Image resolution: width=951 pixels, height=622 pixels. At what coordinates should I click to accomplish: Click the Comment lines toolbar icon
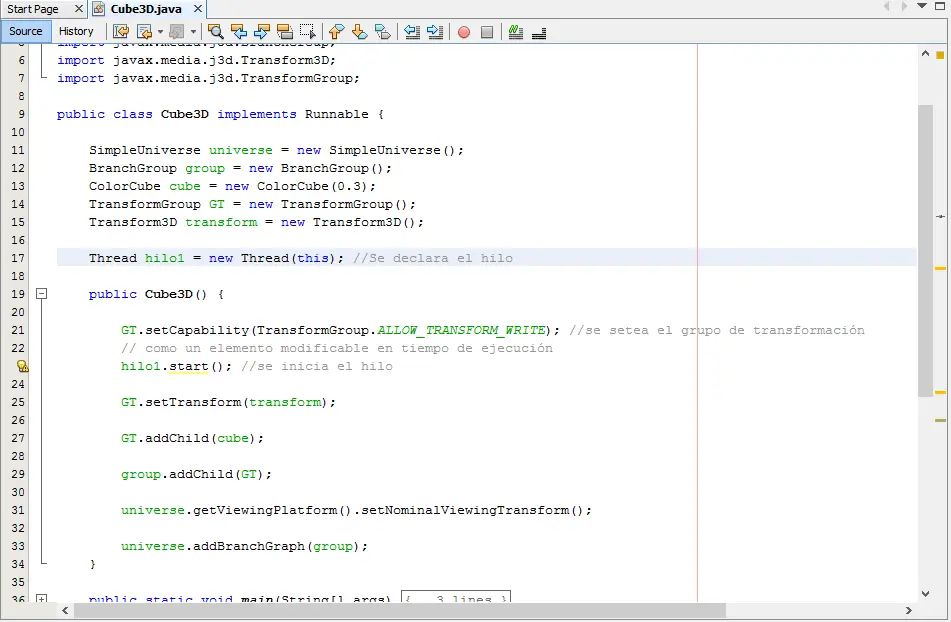(x=514, y=32)
